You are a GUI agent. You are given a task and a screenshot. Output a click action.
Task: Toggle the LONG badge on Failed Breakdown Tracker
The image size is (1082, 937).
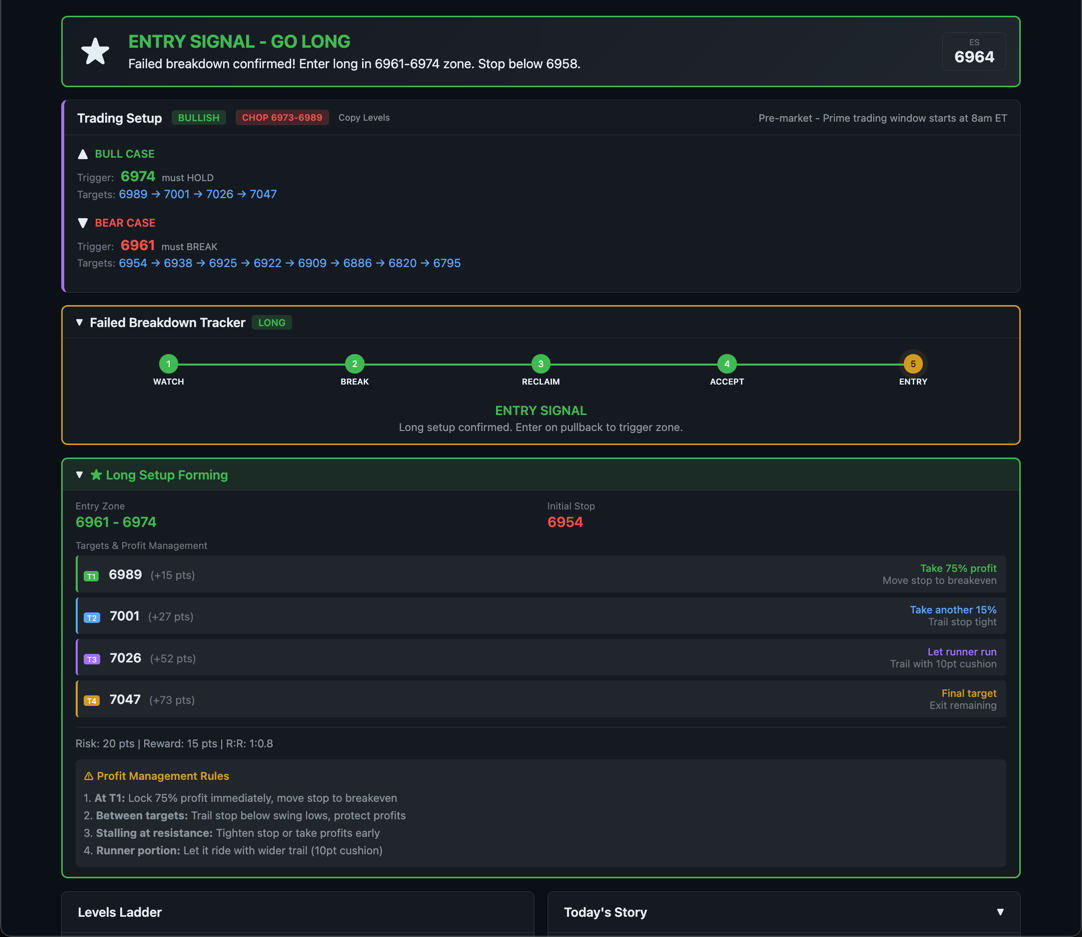pyautogui.click(x=271, y=322)
